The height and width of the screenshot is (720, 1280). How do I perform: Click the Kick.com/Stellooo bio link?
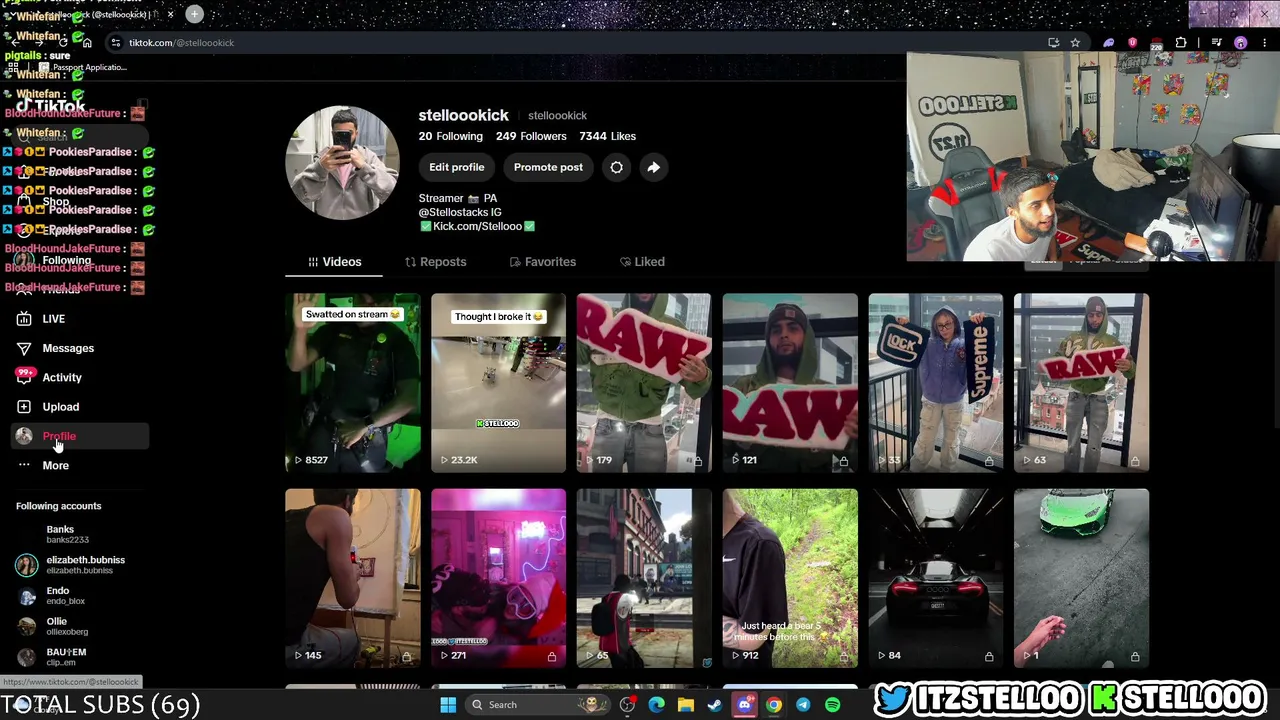pos(477,227)
